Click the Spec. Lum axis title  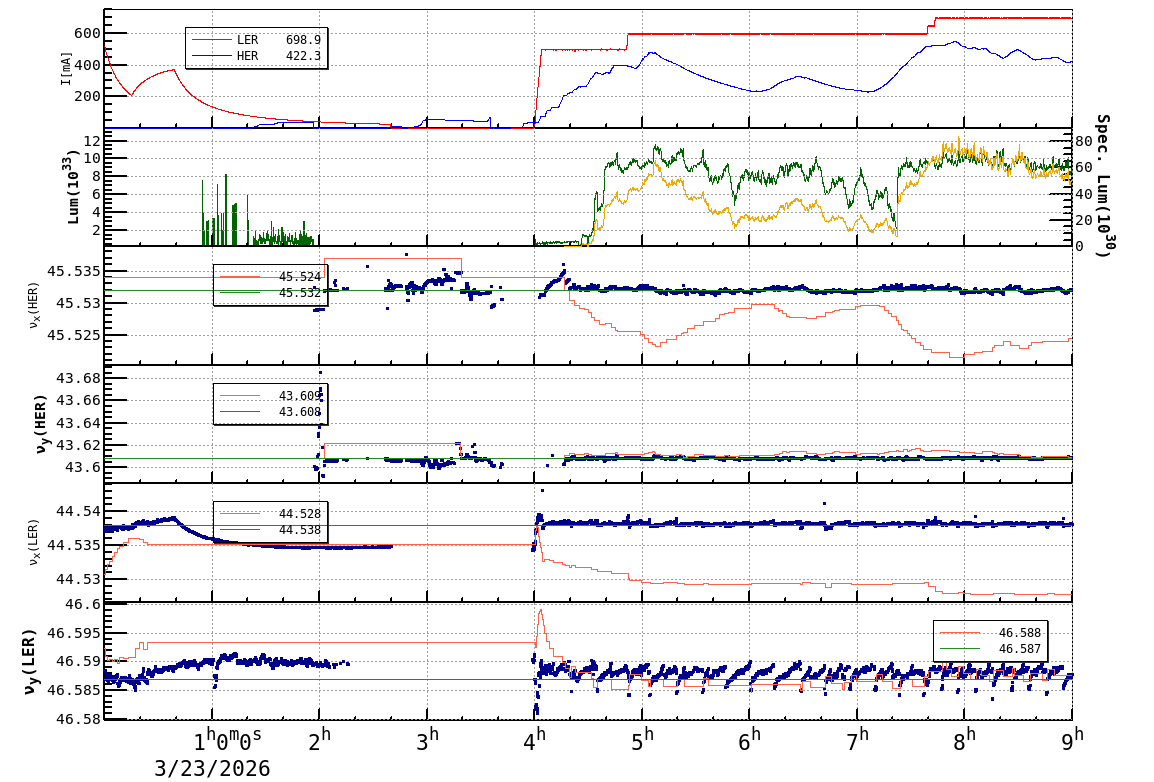(x=1103, y=187)
